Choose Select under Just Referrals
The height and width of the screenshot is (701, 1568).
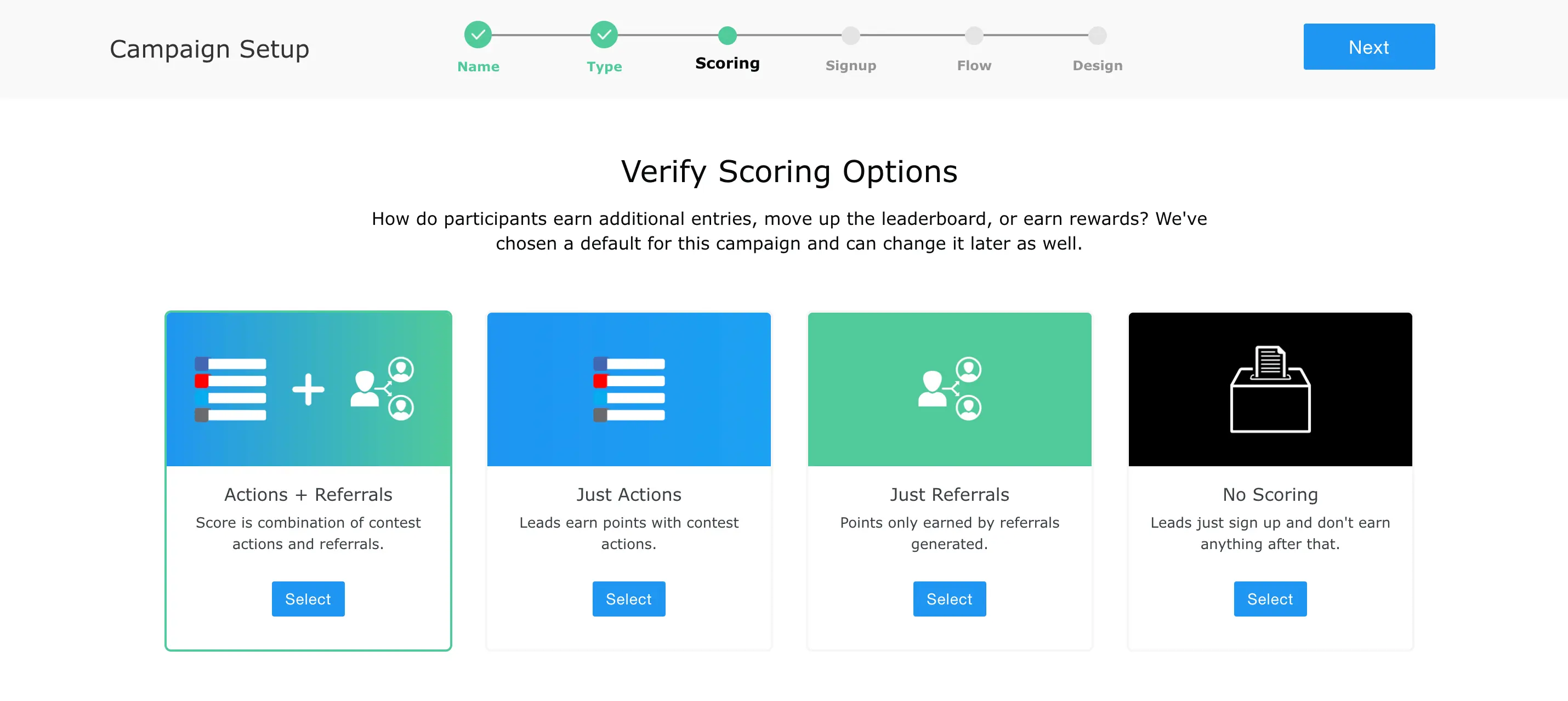click(x=949, y=598)
